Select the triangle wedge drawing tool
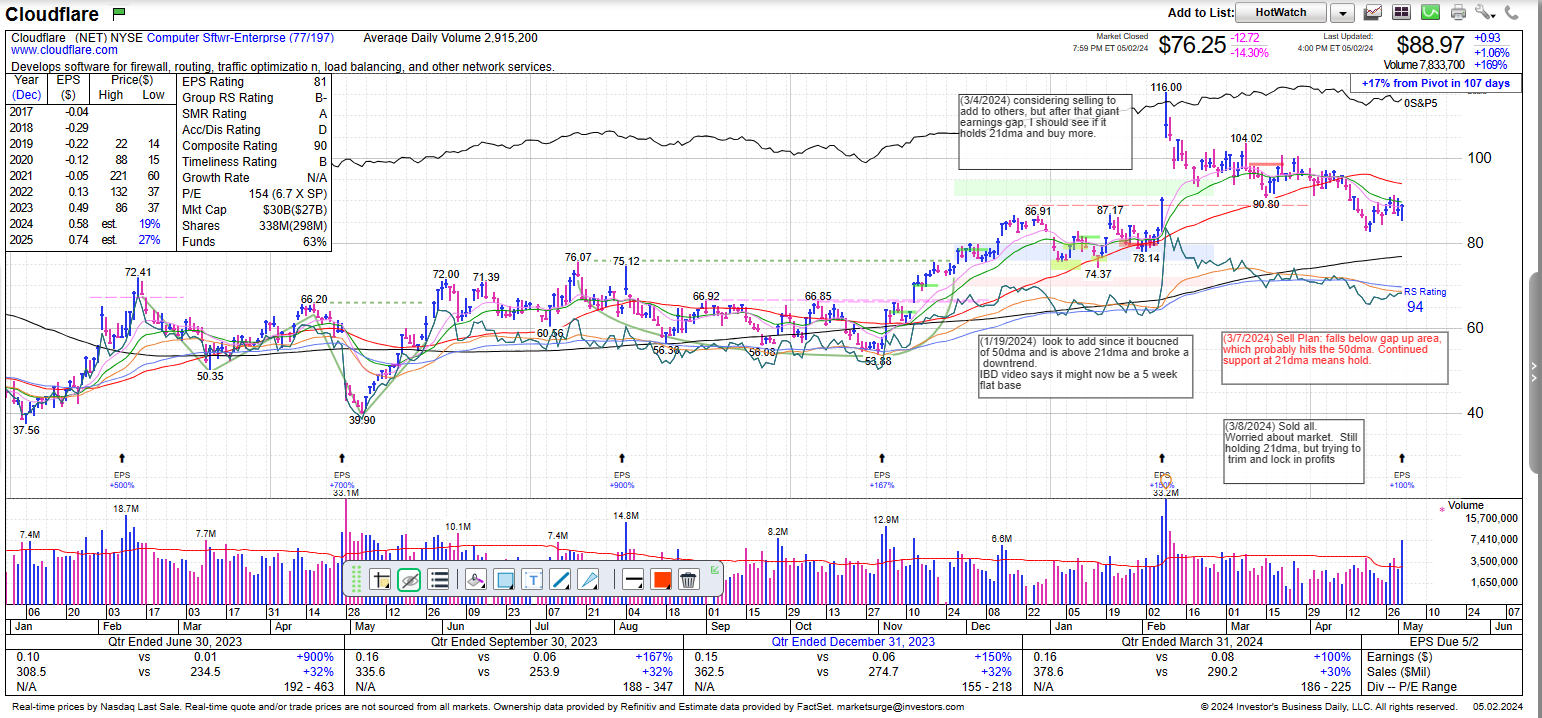1542x718 pixels. pos(589,579)
